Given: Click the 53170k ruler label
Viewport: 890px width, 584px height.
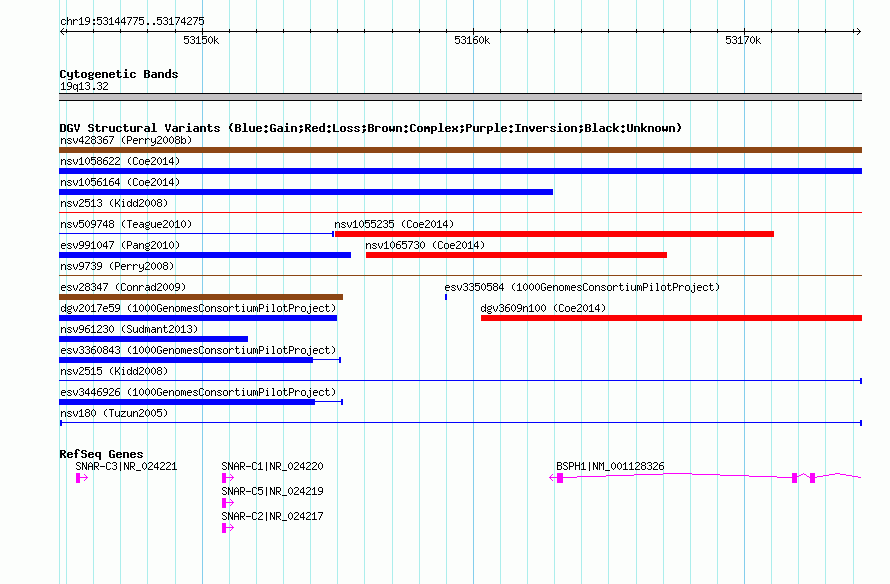Looking at the screenshot, I should click(743, 40).
